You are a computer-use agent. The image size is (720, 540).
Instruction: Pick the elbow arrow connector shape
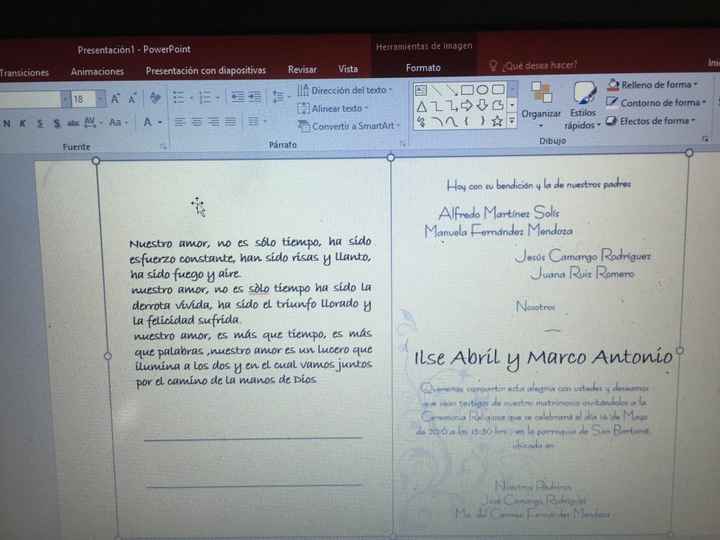point(452,106)
